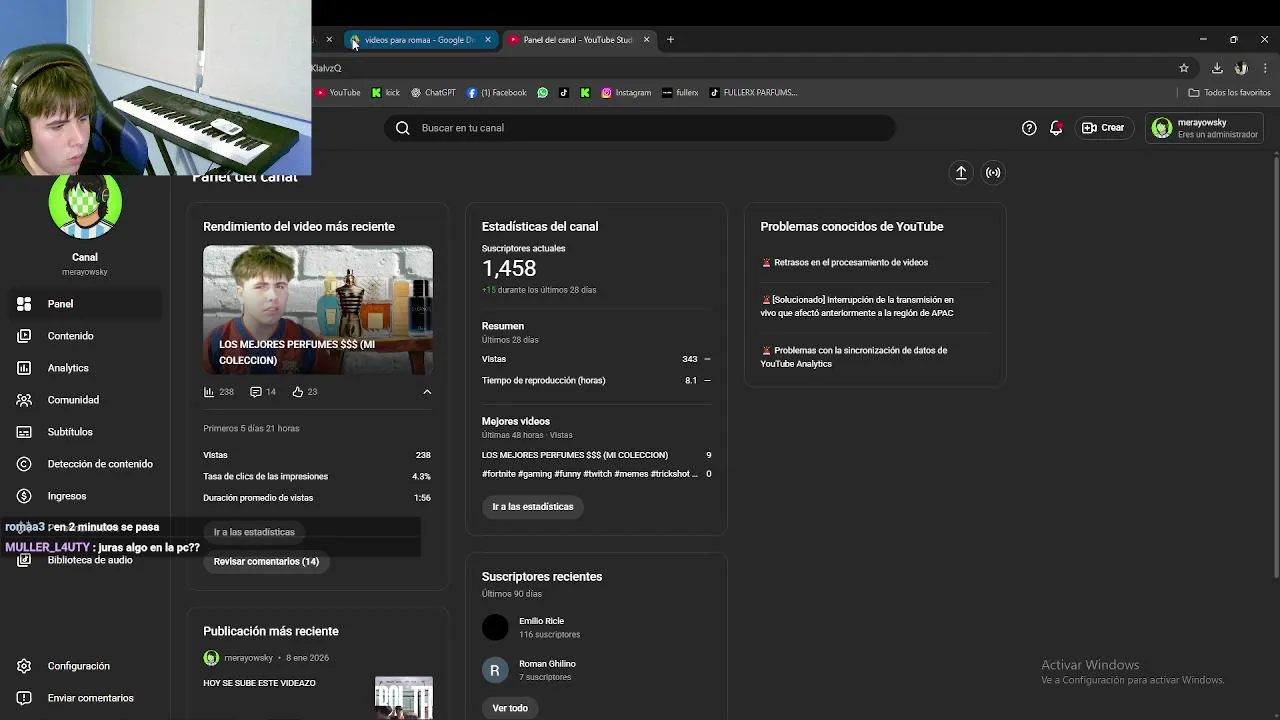1280x720 pixels.
Task: Bookmark this page with the star icon
Action: pos(1184,68)
